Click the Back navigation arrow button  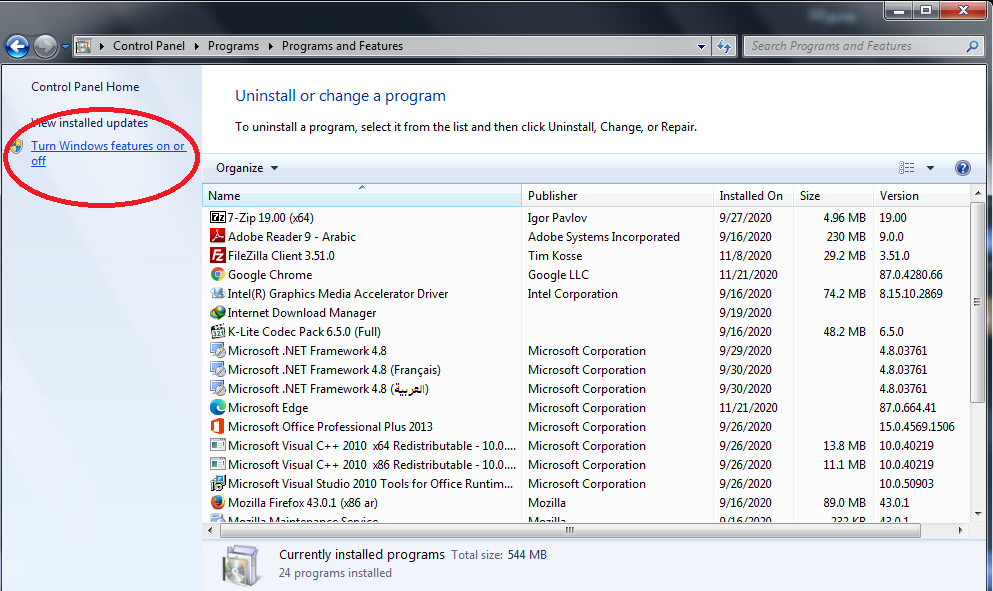[17, 46]
